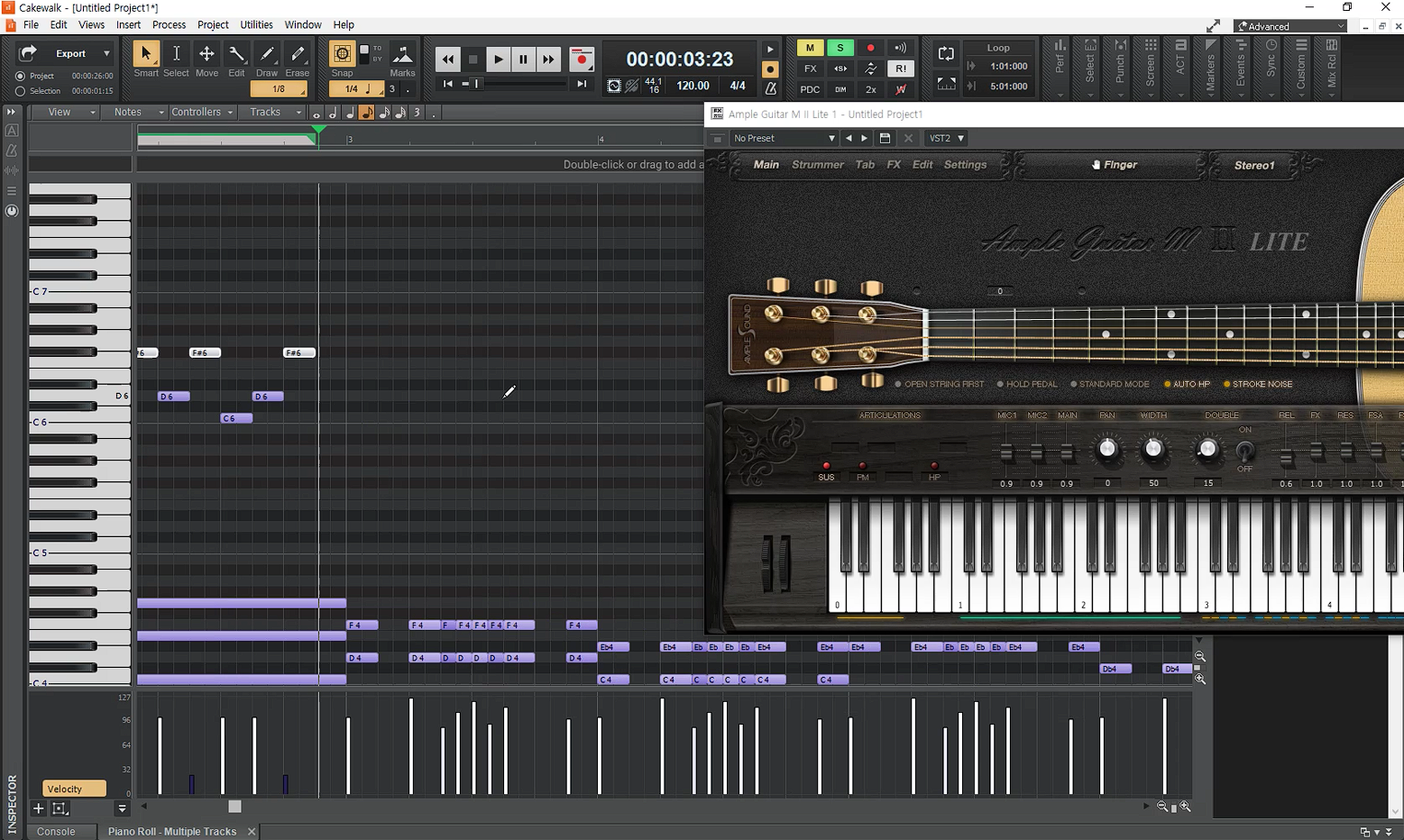Viewport: 1404px width, 840px height.
Task: Activate the Move tool
Action: 206,55
